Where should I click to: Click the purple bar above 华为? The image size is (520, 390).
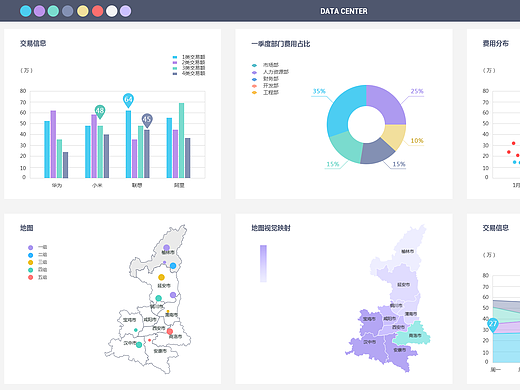53,144
